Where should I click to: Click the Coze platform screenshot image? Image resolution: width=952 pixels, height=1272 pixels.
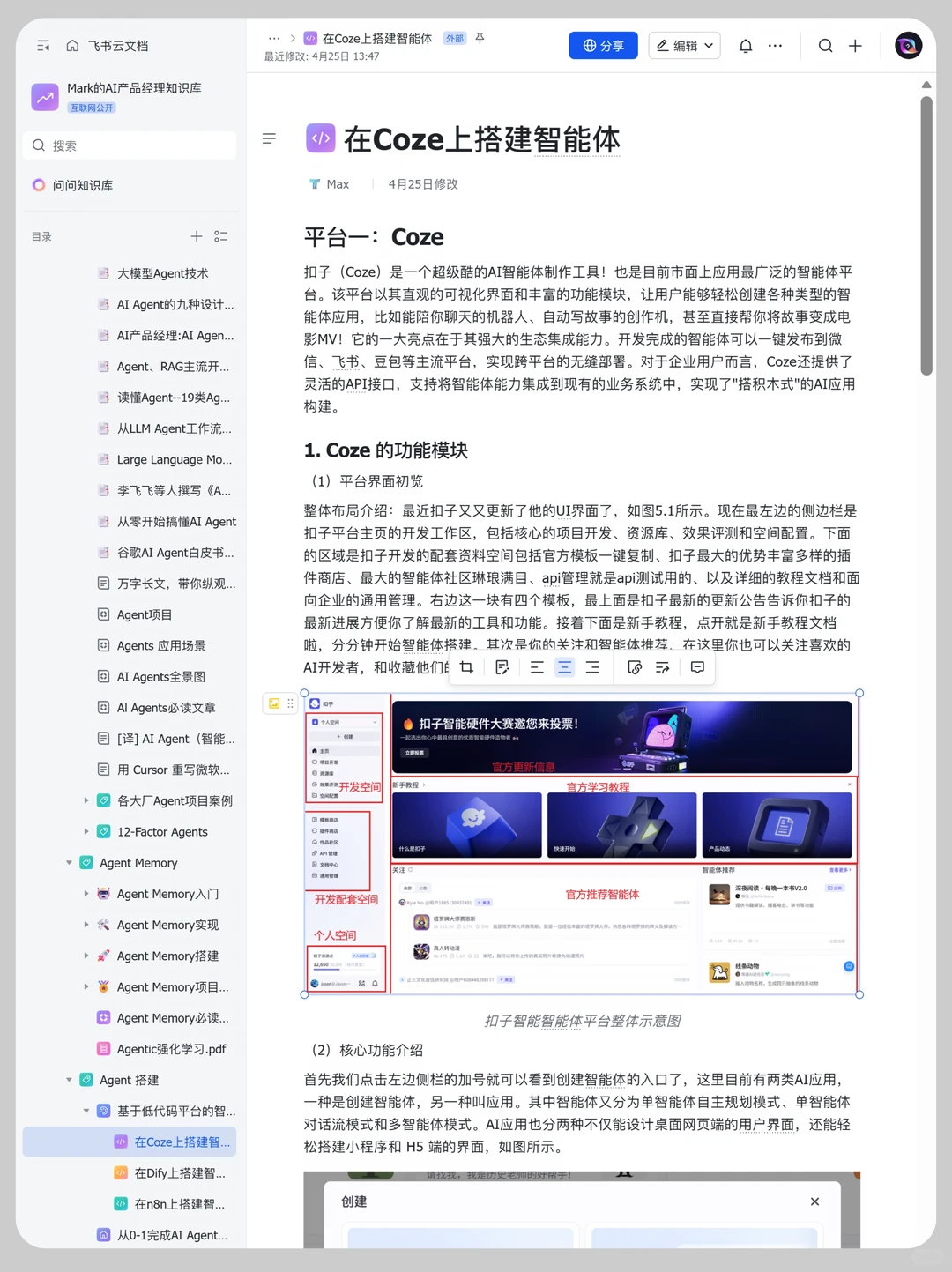(x=582, y=844)
